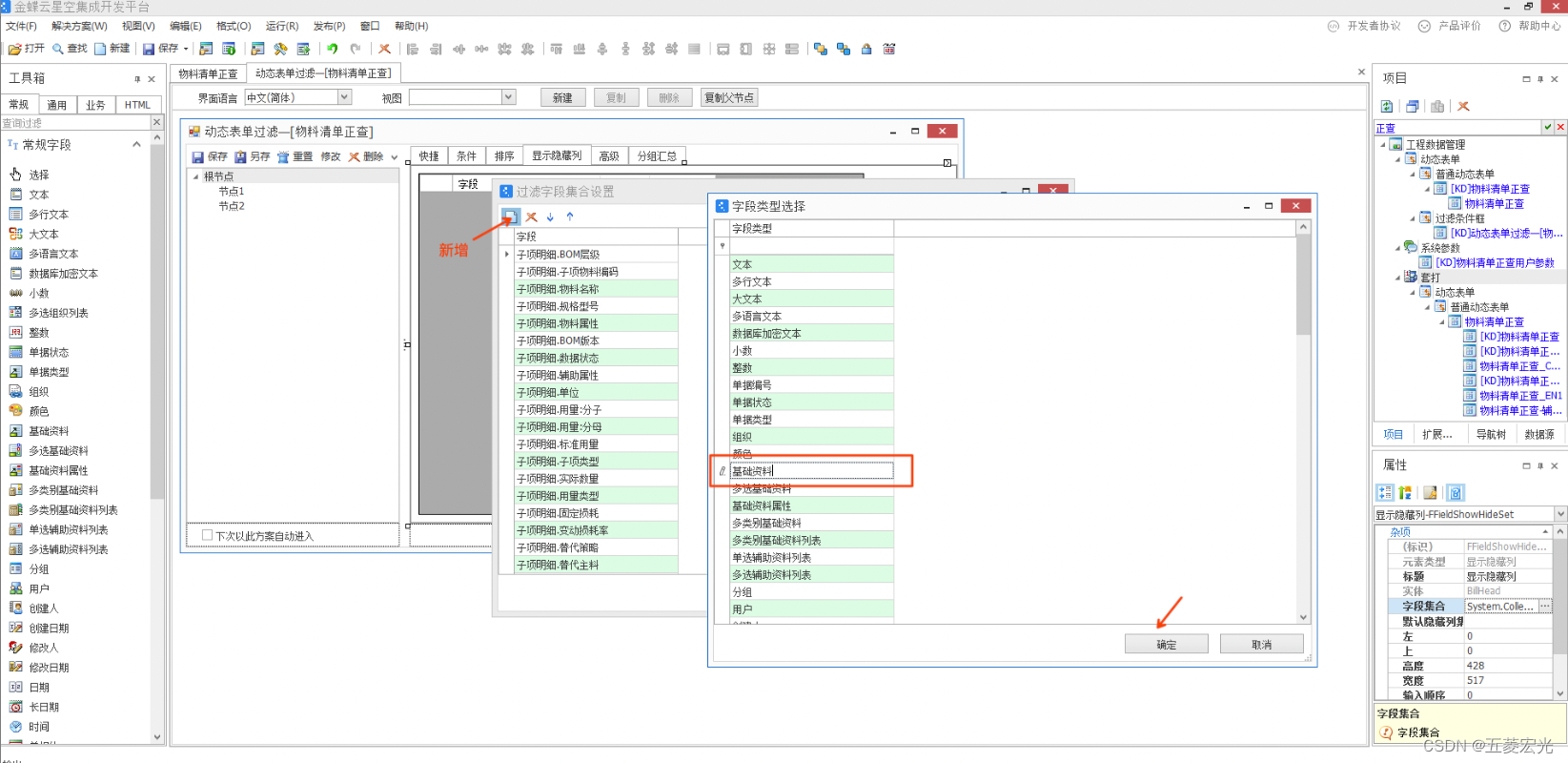Switch to the HTML toolbox tab
Screen dimensions: 1568x763
tap(137, 105)
